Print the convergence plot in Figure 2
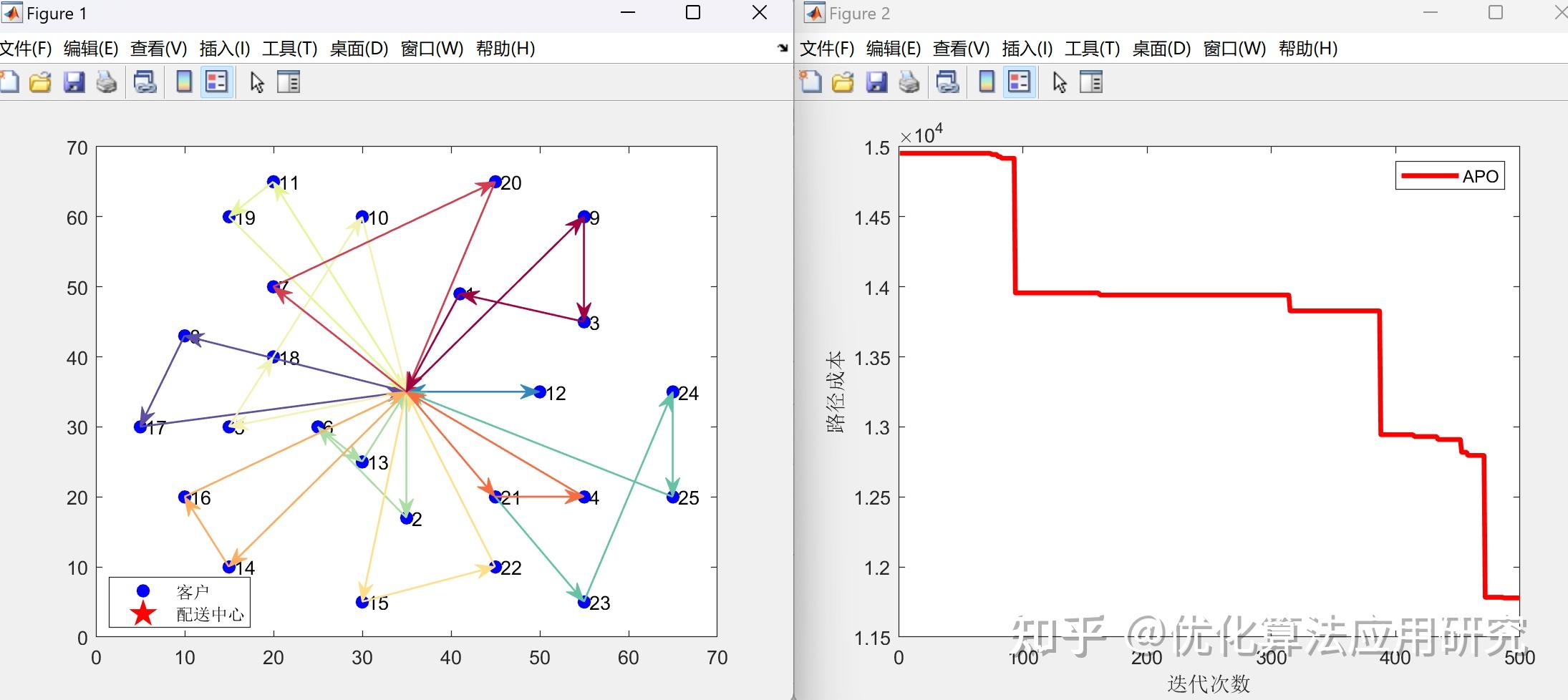Screen dimensions: 1568x700 pyautogui.click(x=909, y=82)
